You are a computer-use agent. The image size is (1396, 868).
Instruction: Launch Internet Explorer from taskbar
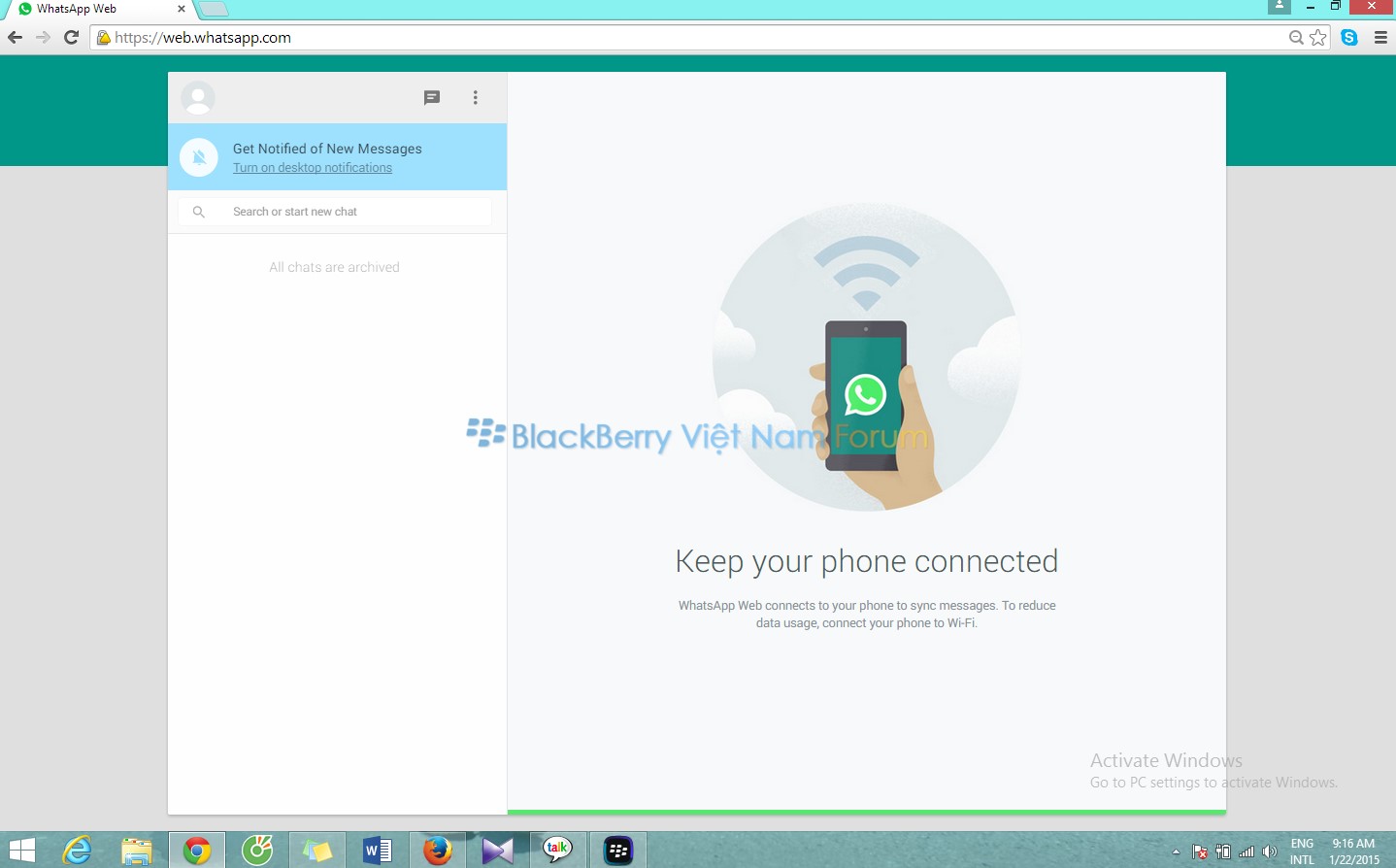[x=77, y=851]
